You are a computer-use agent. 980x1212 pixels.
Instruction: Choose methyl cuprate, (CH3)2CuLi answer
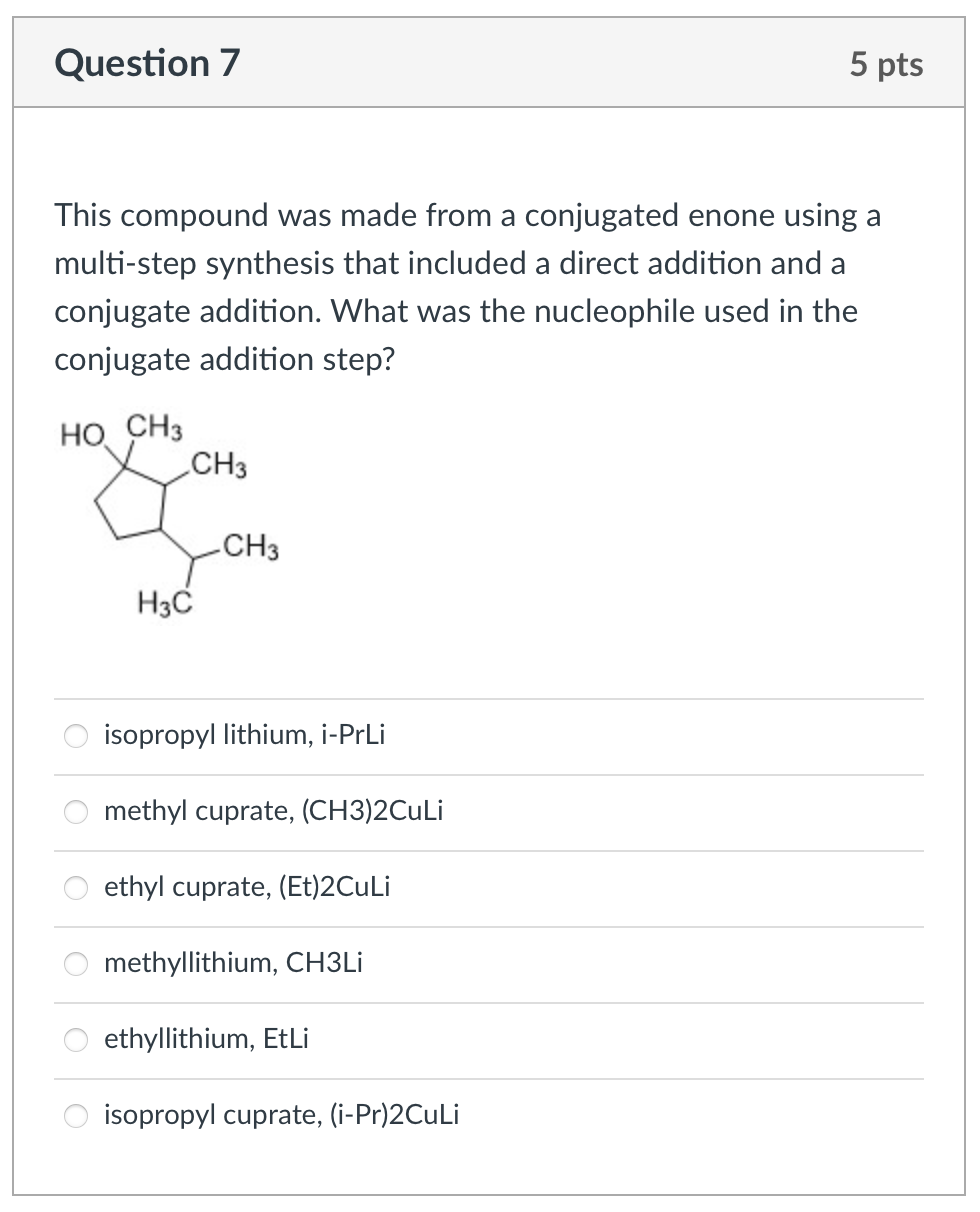75,812
